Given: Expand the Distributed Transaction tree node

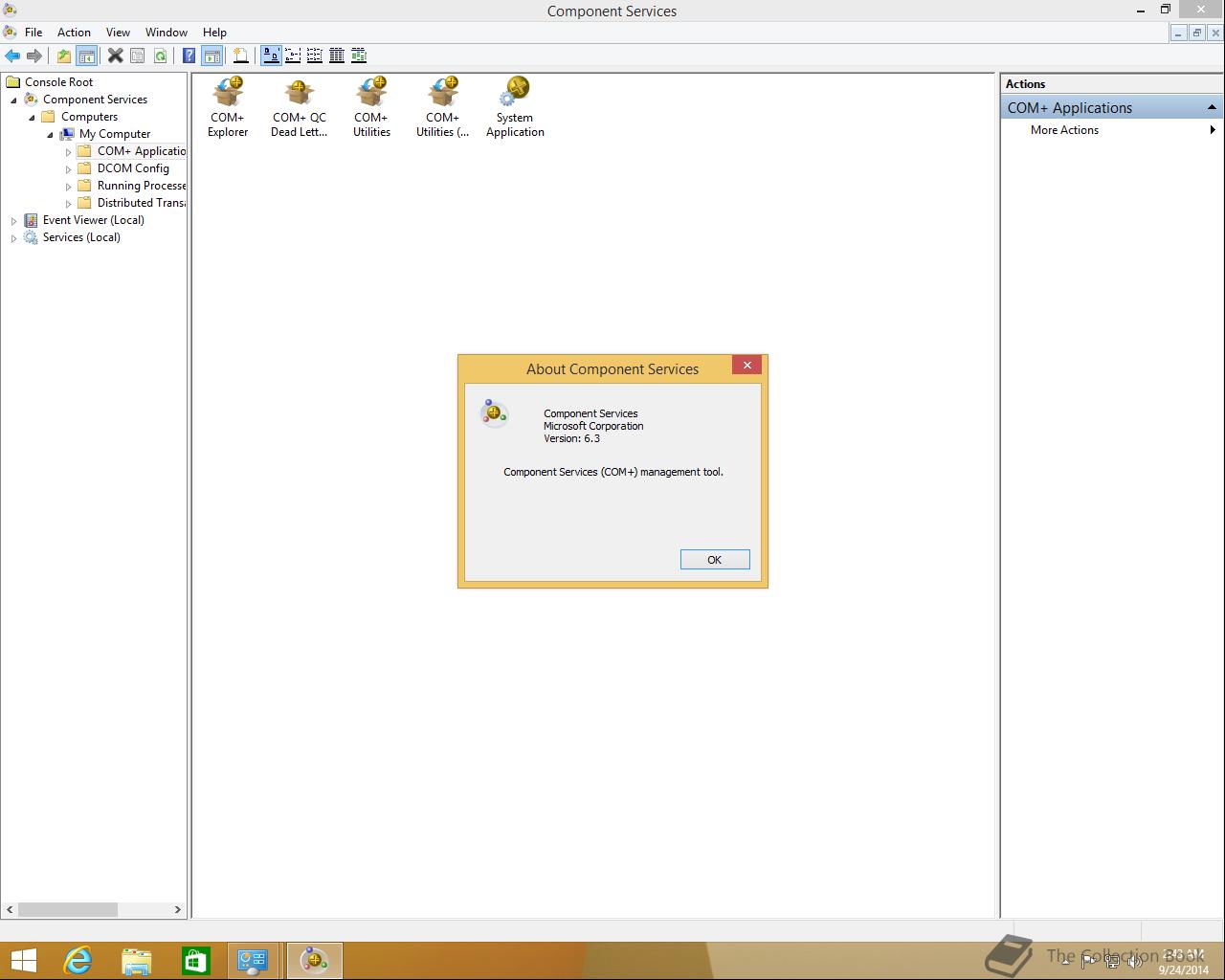Looking at the screenshot, I should [68, 204].
